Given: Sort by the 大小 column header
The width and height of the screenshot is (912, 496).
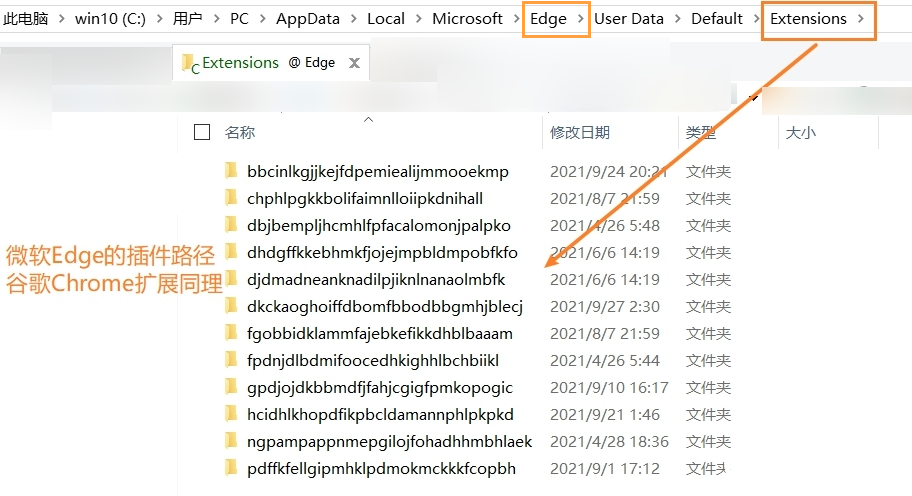Looking at the screenshot, I should click(800, 133).
